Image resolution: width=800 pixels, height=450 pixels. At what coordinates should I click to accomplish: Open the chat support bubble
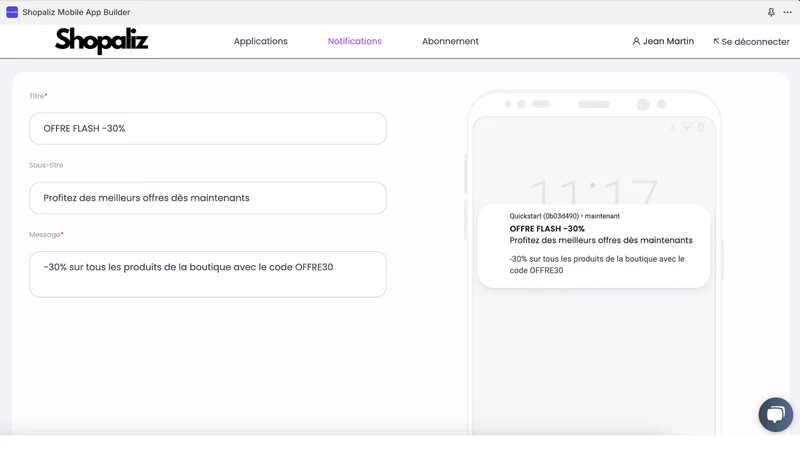[x=776, y=414]
